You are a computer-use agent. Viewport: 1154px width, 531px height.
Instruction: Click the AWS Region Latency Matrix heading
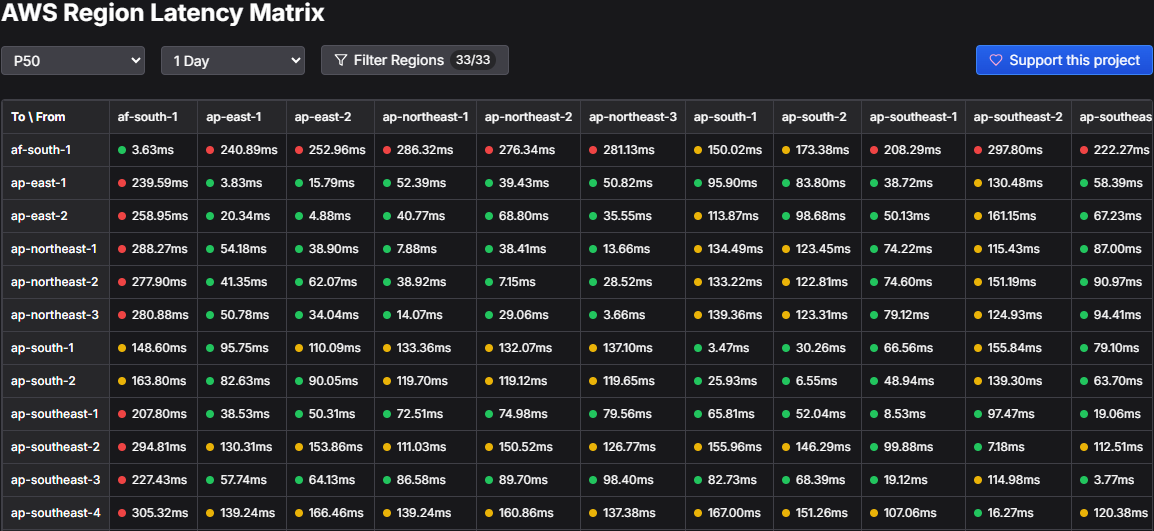click(163, 13)
